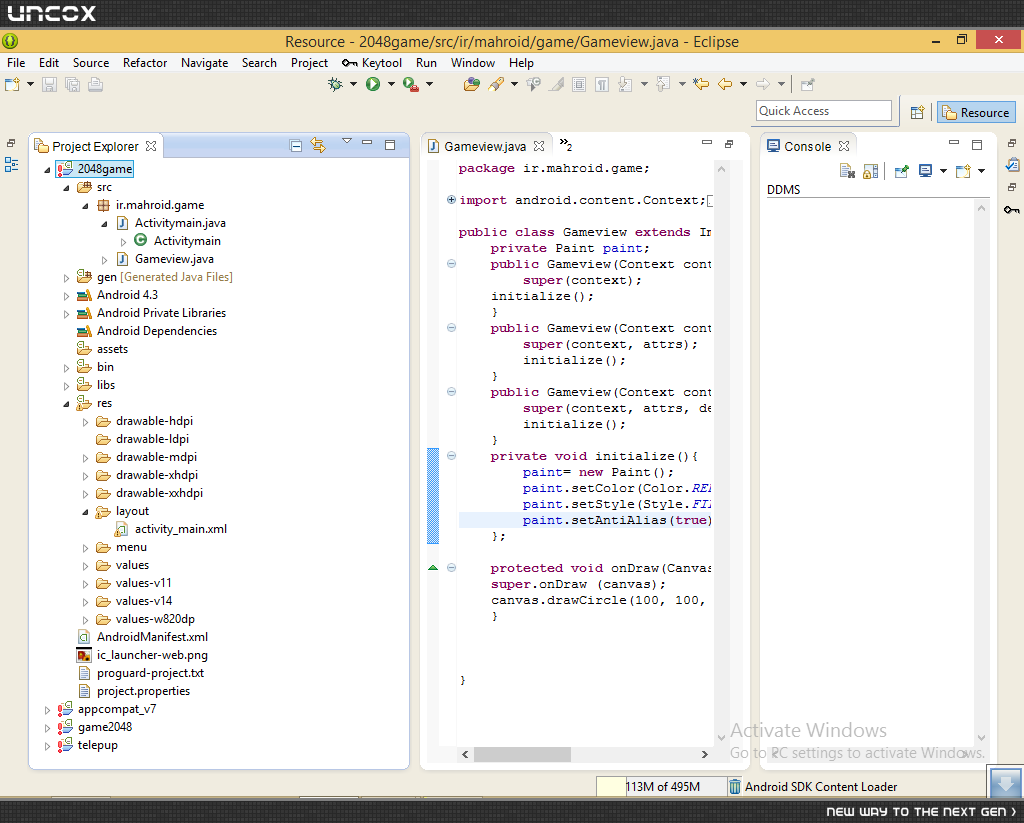The height and width of the screenshot is (823, 1024).
Task: Click the Resource perspective button
Action: click(976, 112)
